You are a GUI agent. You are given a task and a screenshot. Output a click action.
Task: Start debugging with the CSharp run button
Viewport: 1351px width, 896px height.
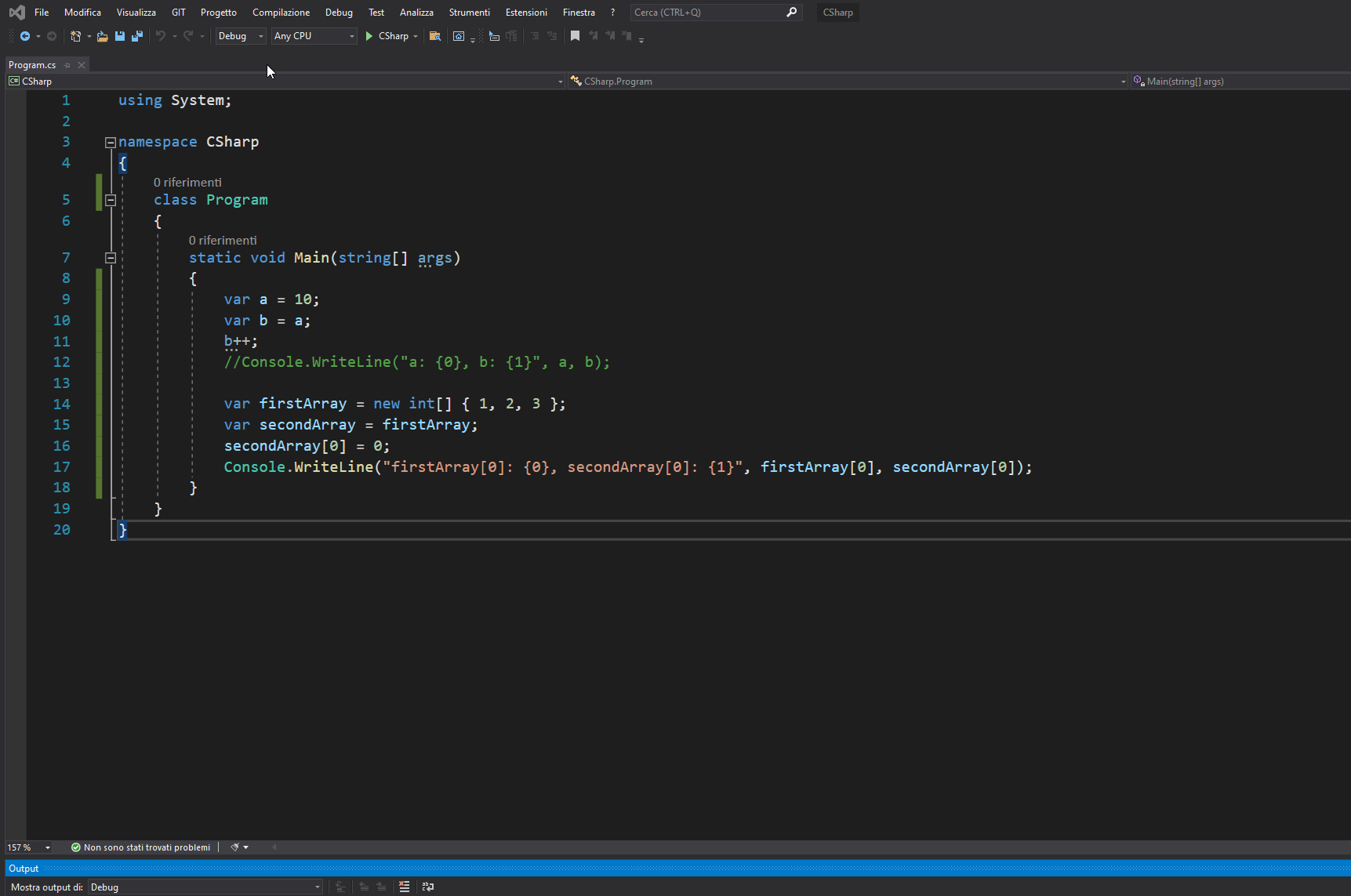click(x=387, y=36)
